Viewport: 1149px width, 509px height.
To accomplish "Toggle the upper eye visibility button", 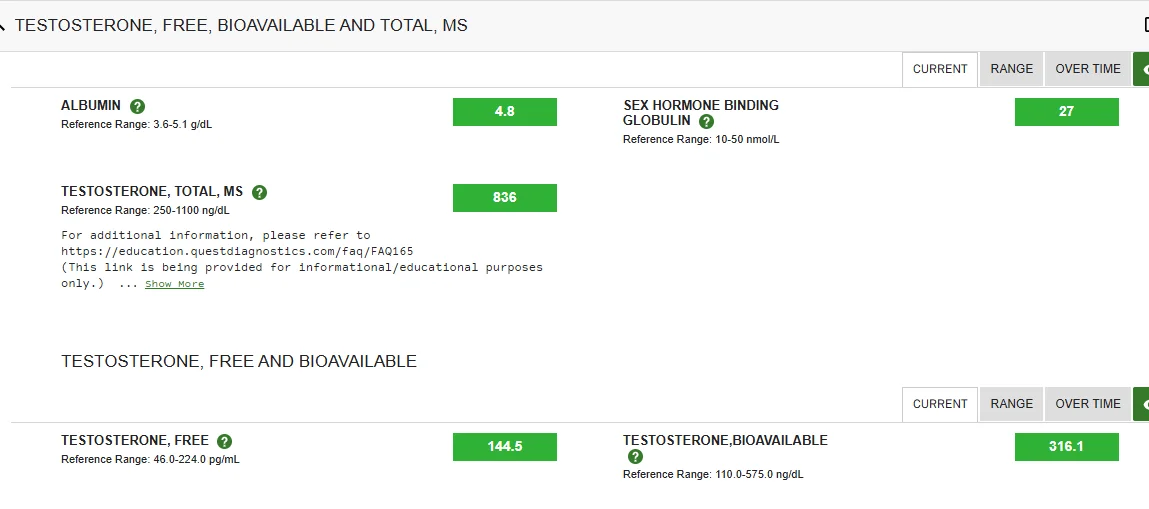I will coord(1141,69).
